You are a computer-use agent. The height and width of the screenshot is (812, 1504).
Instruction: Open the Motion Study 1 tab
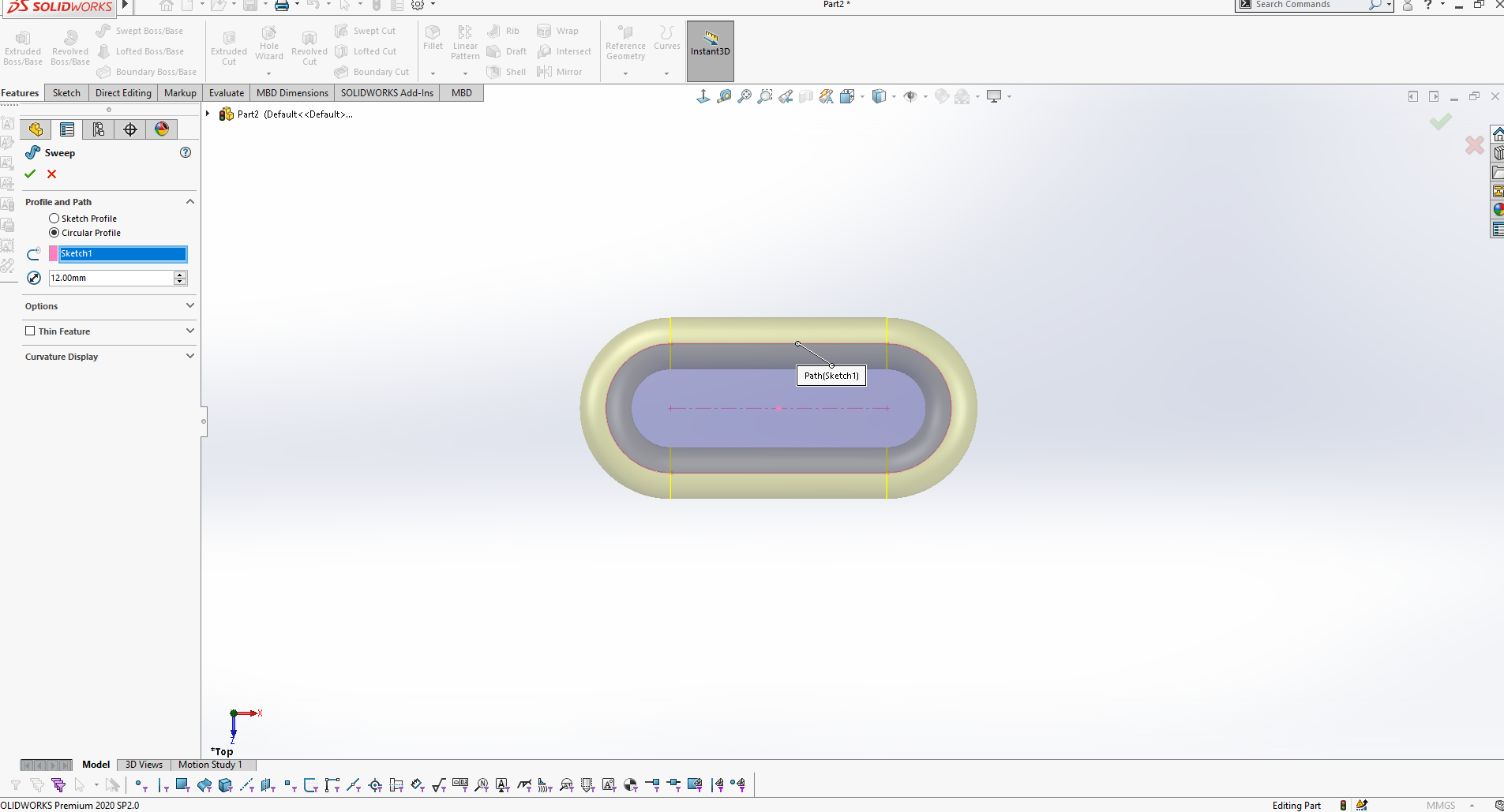coord(210,765)
